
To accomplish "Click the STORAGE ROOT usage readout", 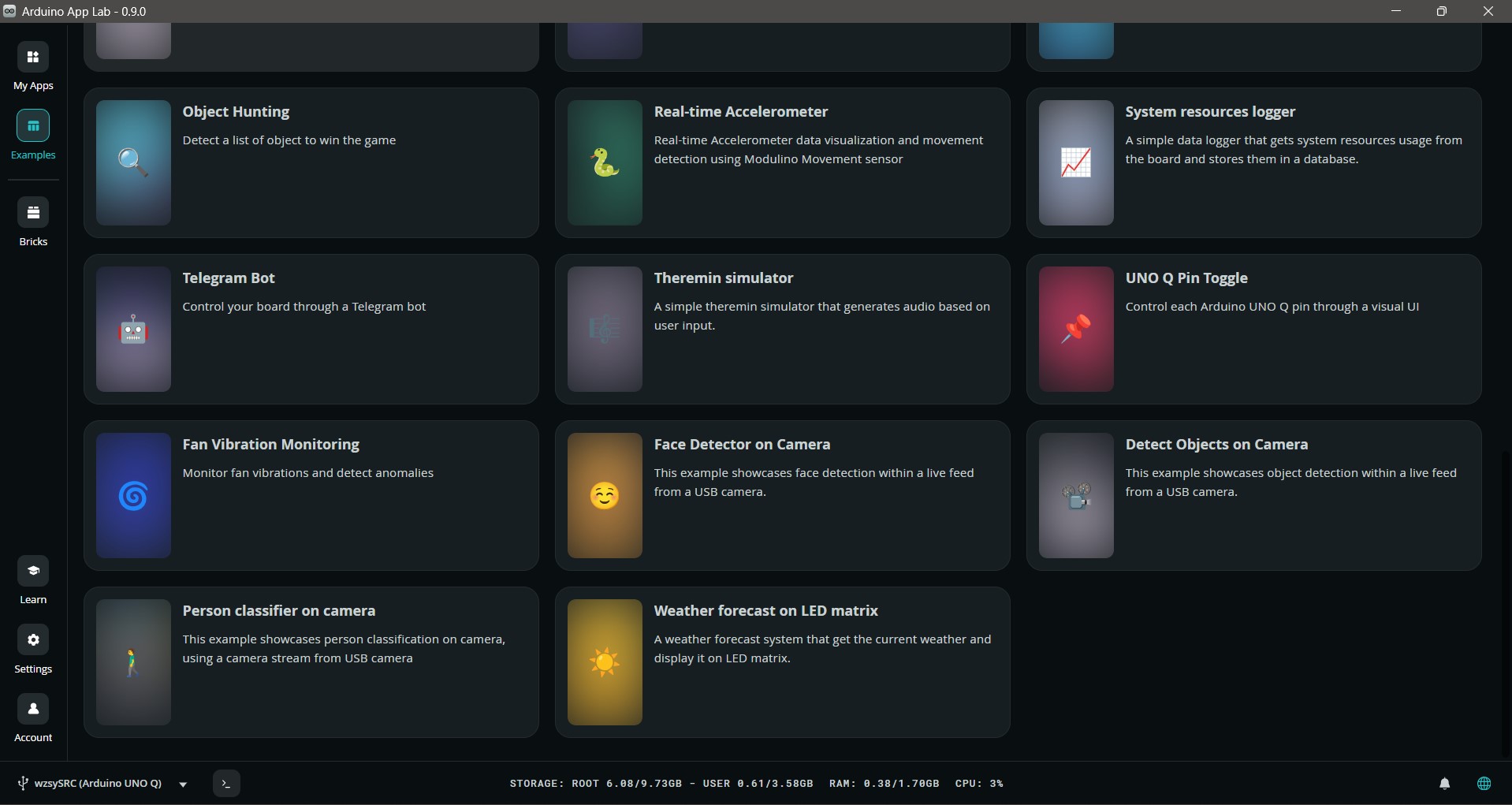I will [x=596, y=784].
